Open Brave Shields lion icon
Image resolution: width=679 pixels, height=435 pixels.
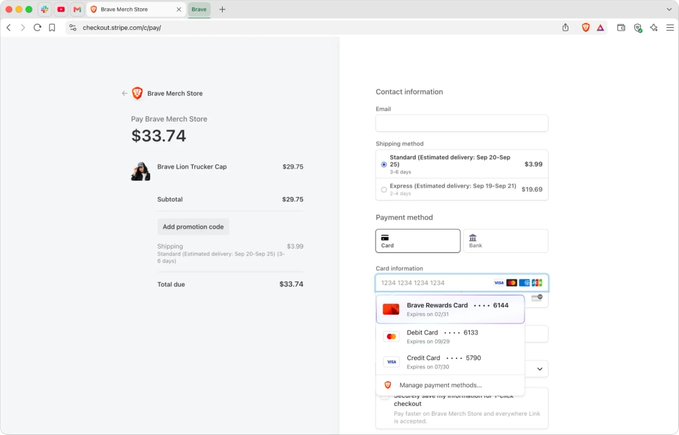585,27
